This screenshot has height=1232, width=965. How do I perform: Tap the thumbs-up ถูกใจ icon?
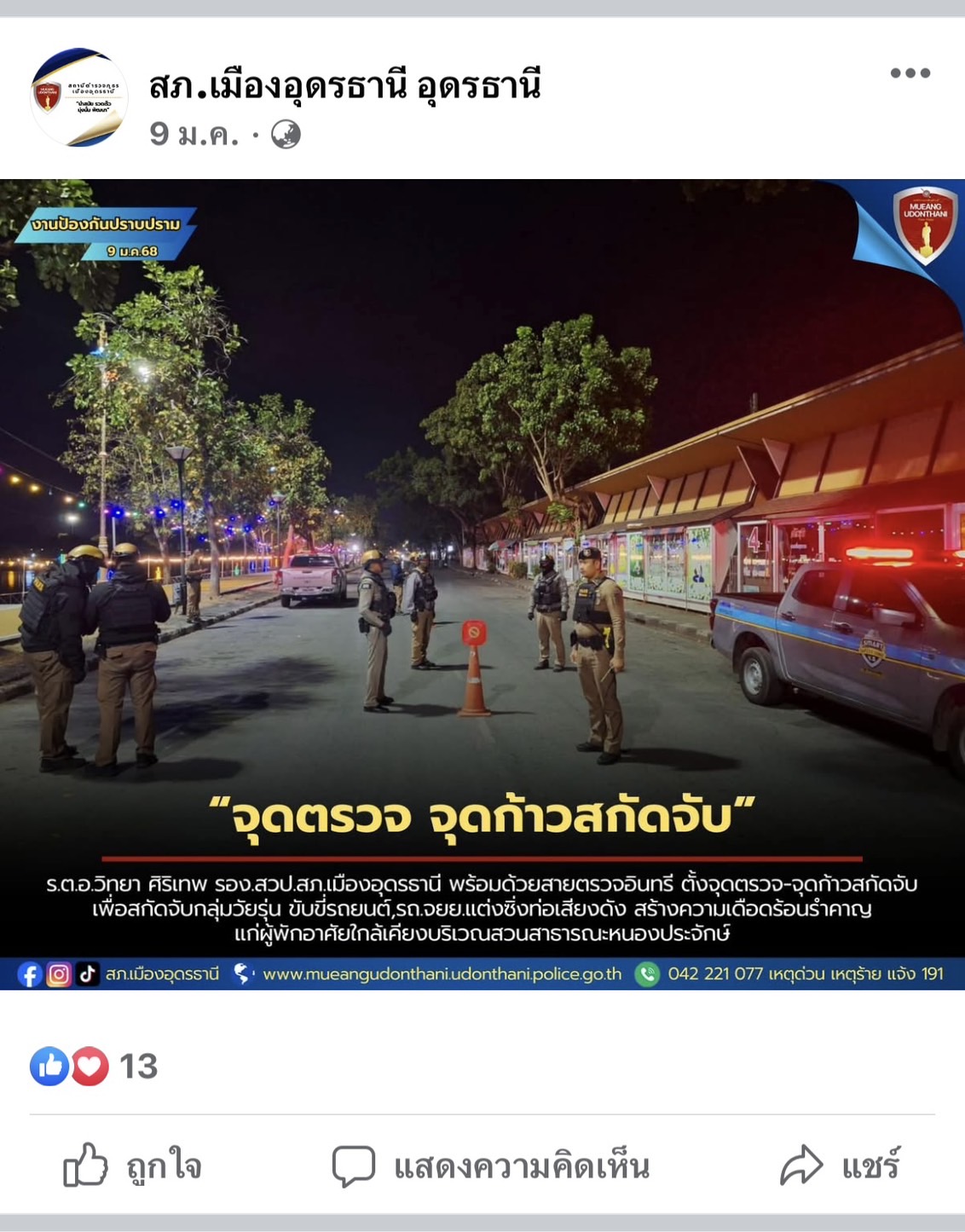pyautogui.click(x=86, y=1165)
